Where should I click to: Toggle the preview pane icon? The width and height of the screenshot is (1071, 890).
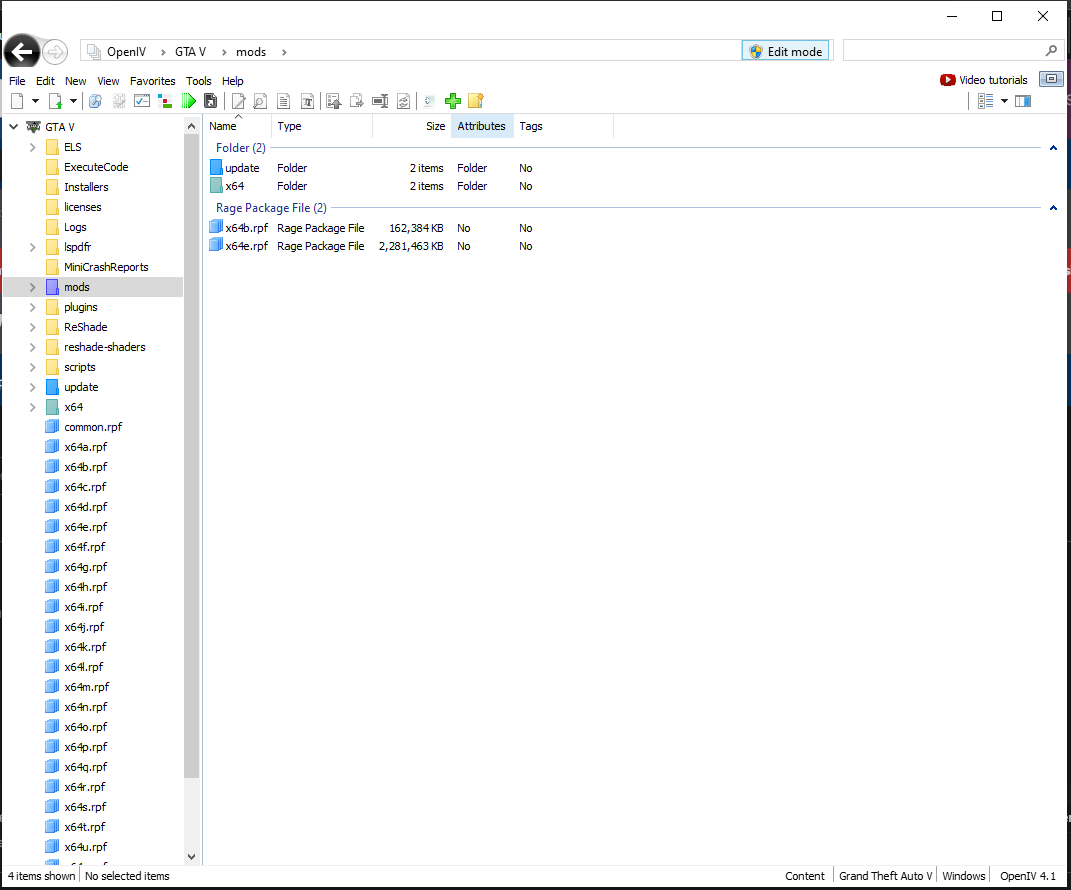[1022, 101]
